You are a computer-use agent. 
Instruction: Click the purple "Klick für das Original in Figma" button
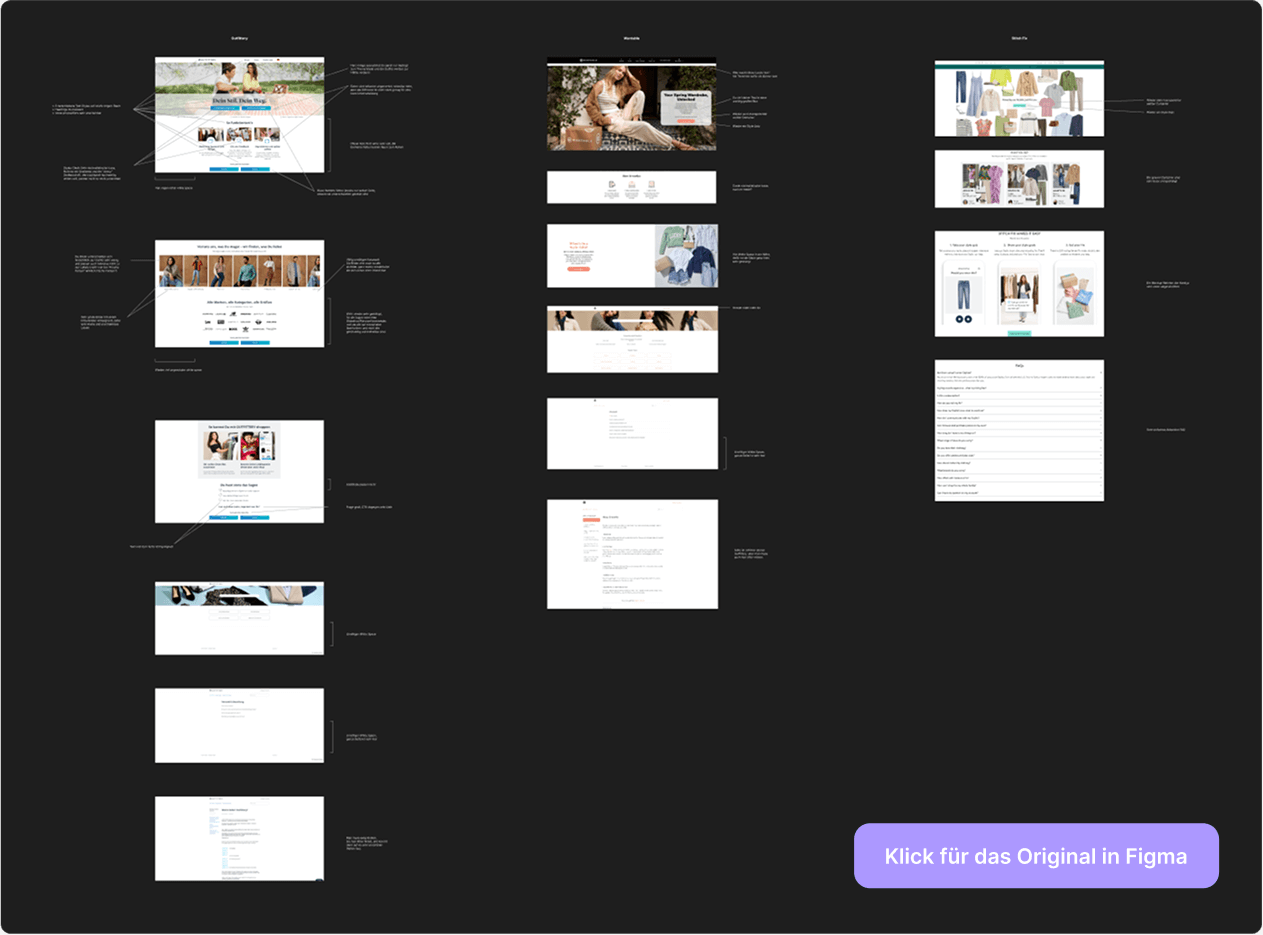click(1035, 856)
